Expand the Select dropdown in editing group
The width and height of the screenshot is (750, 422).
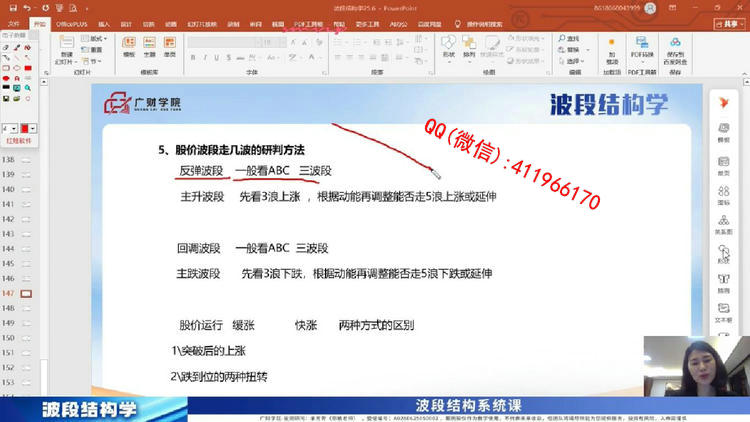pyautogui.click(x=572, y=61)
